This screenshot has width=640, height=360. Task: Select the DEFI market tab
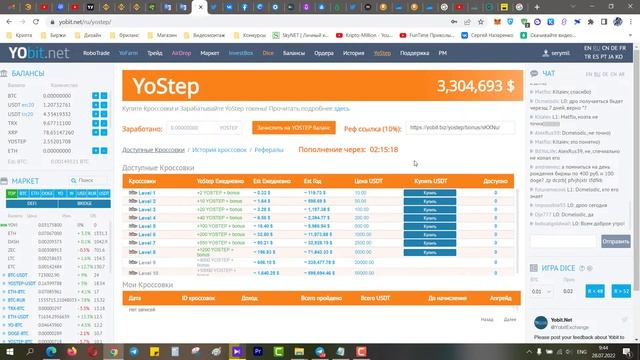point(32,203)
